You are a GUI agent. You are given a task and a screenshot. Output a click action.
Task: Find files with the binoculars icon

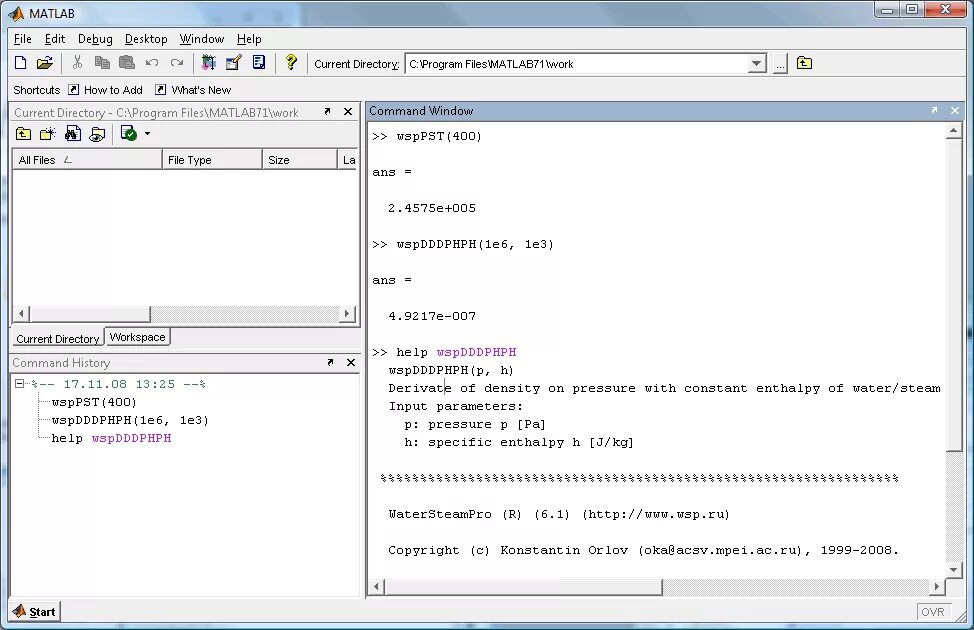coord(73,134)
